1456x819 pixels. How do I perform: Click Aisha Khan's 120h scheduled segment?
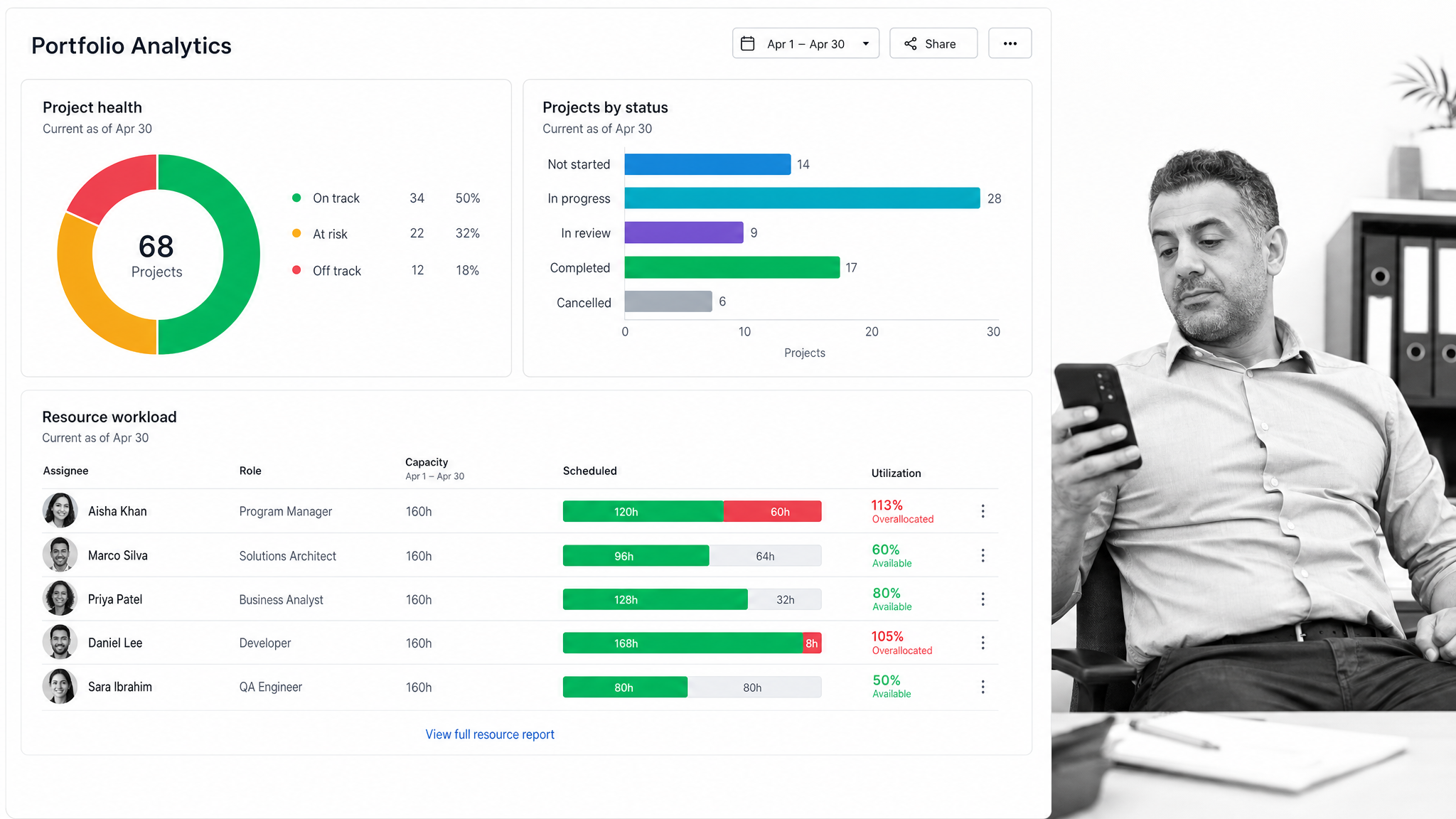[643, 512]
